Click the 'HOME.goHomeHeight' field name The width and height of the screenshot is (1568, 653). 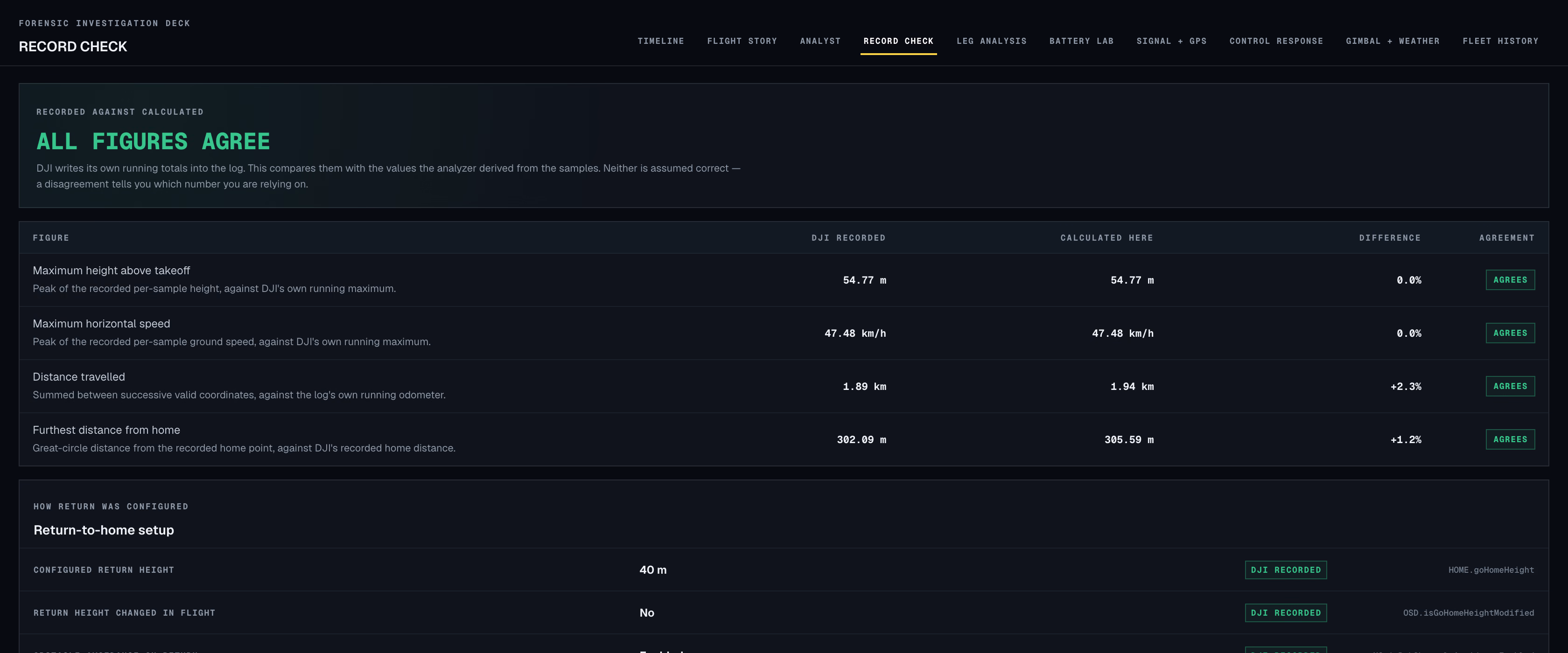[x=1491, y=570]
